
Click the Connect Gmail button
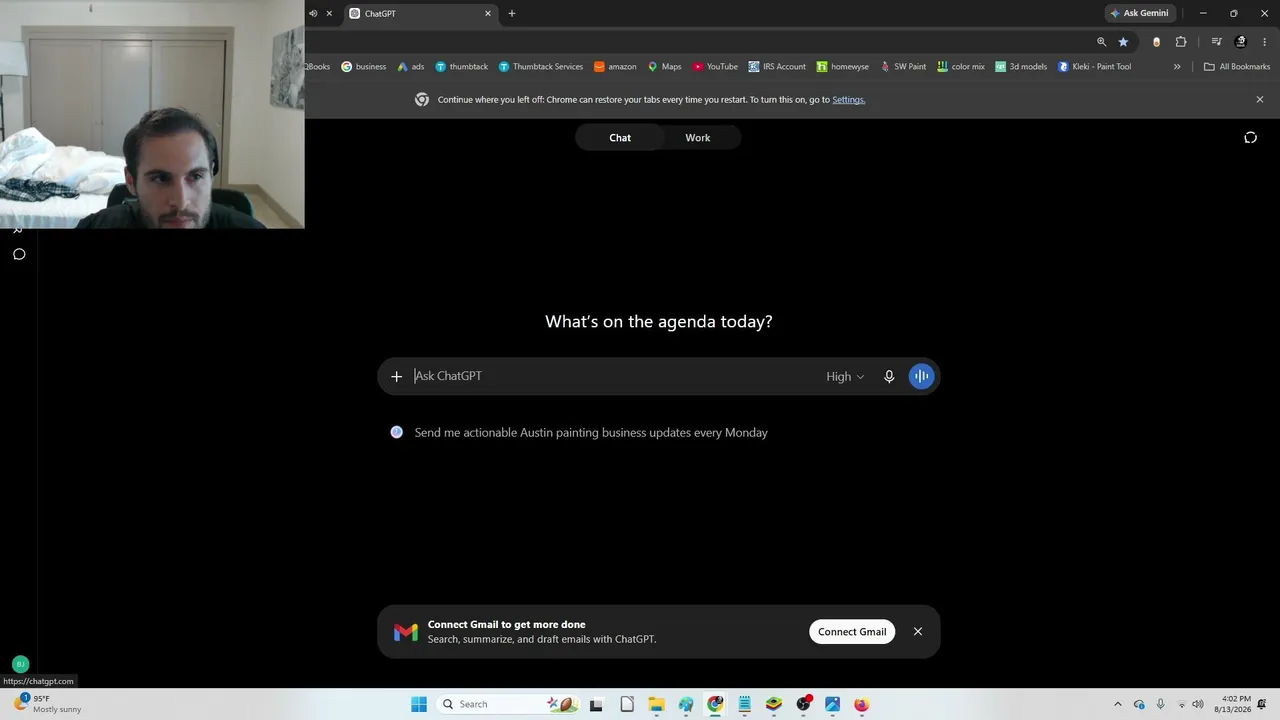tap(852, 632)
